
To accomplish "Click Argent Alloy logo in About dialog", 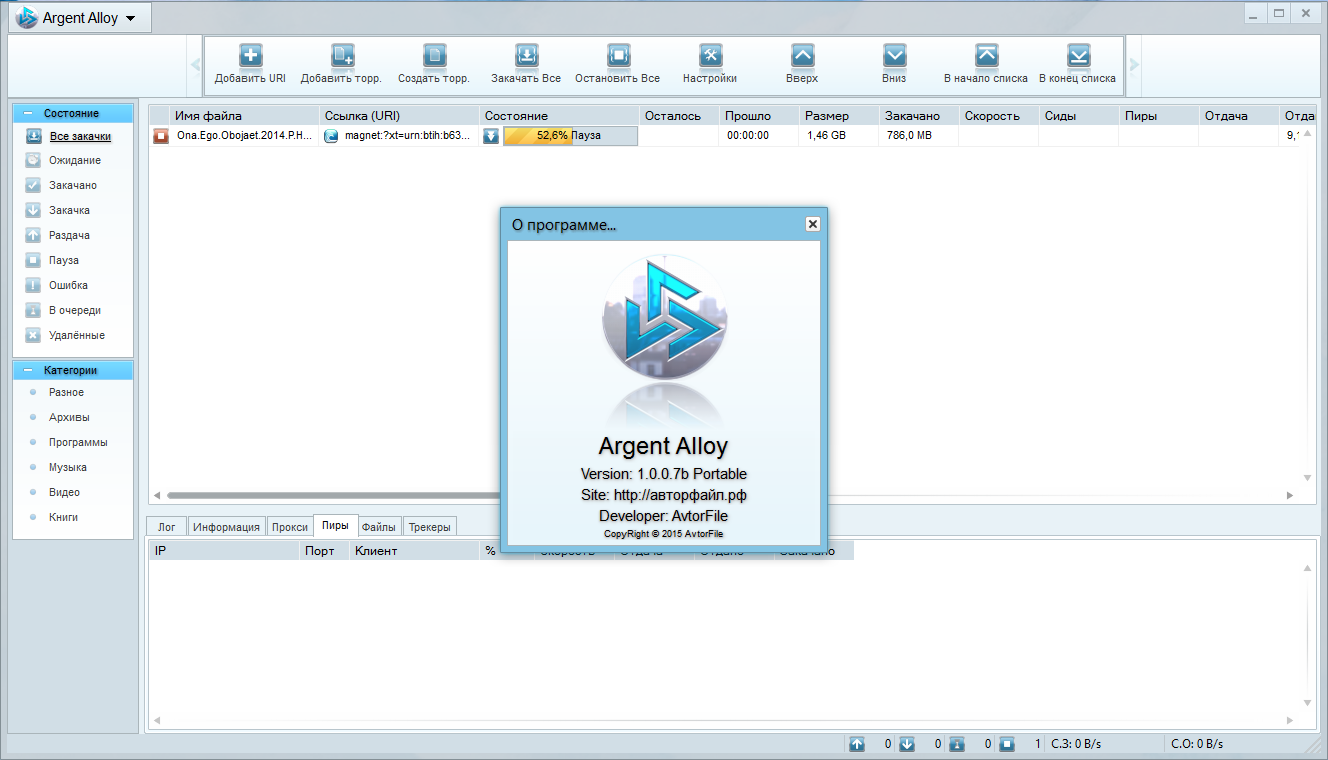I will point(664,319).
